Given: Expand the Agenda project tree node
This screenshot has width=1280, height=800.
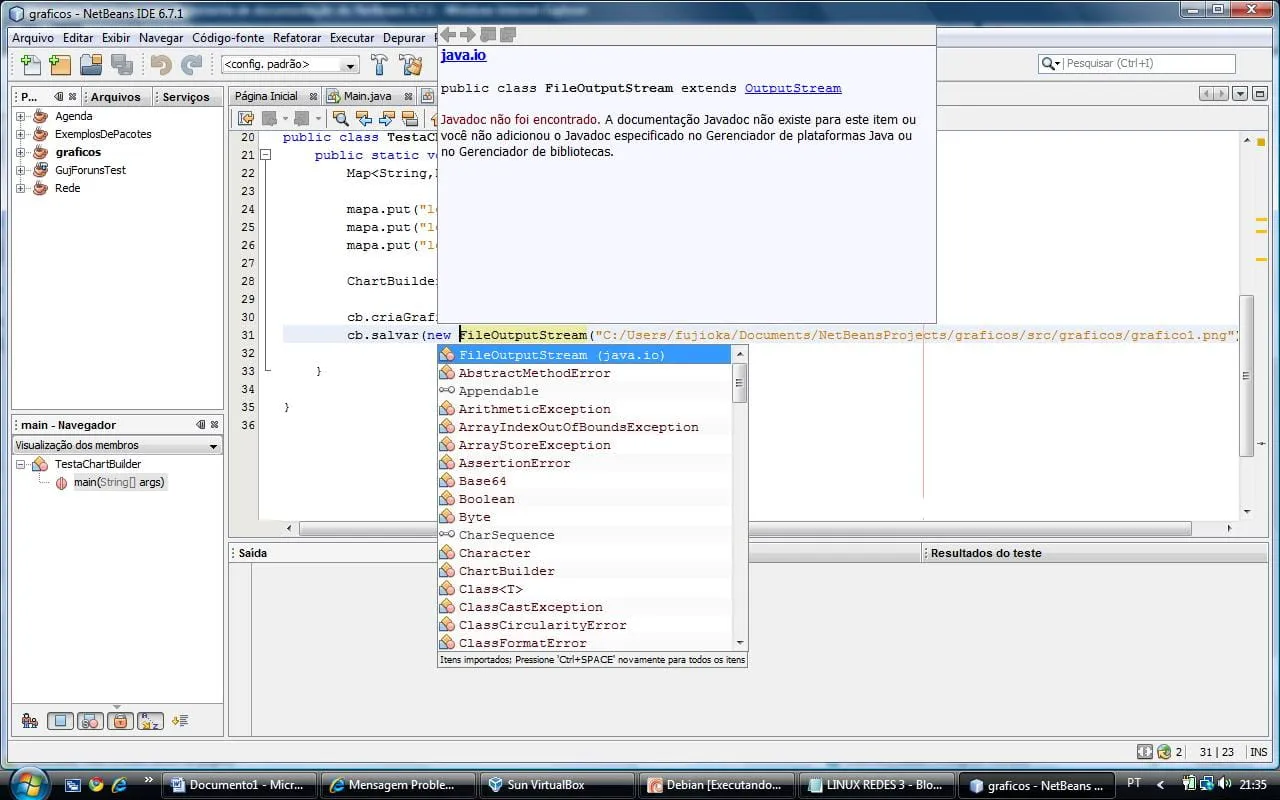Looking at the screenshot, I should pos(20,116).
